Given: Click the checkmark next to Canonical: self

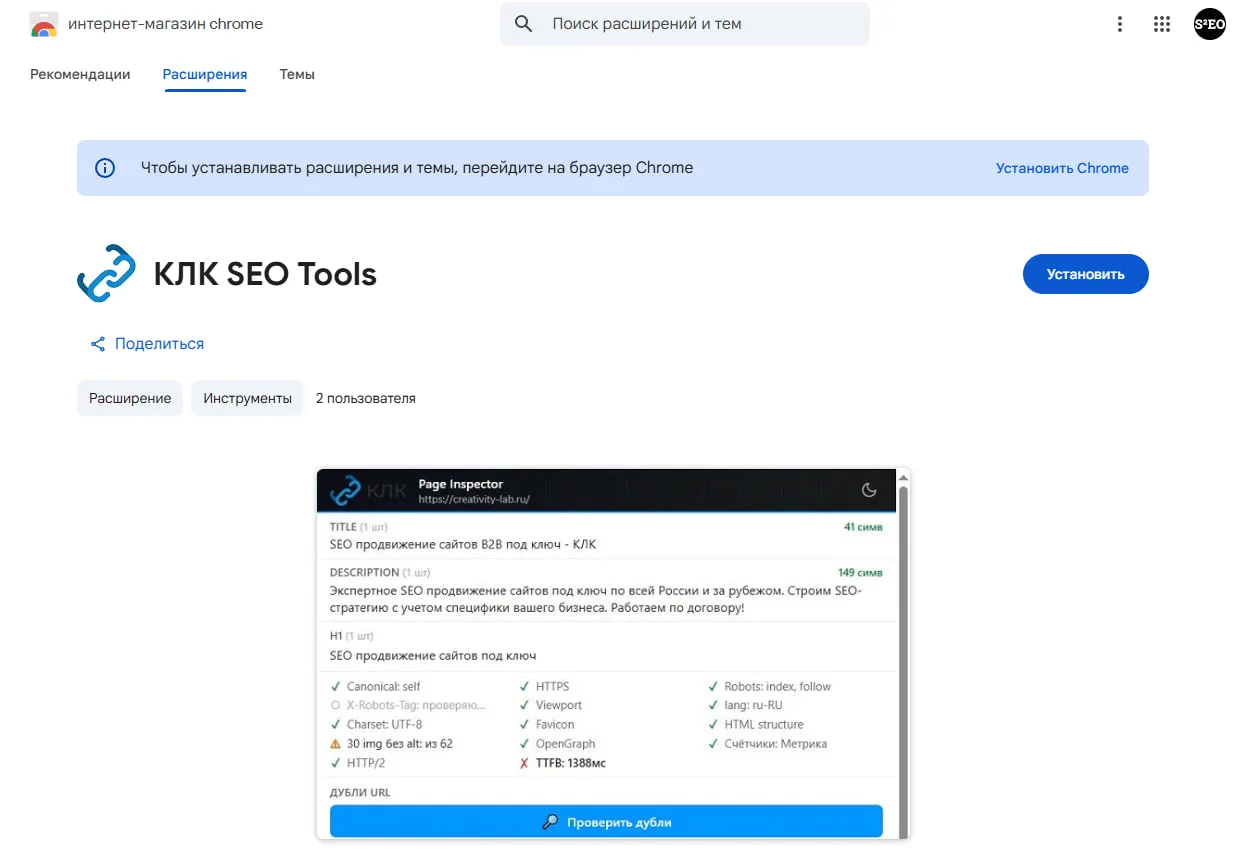Looking at the screenshot, I should coord(336,687).
